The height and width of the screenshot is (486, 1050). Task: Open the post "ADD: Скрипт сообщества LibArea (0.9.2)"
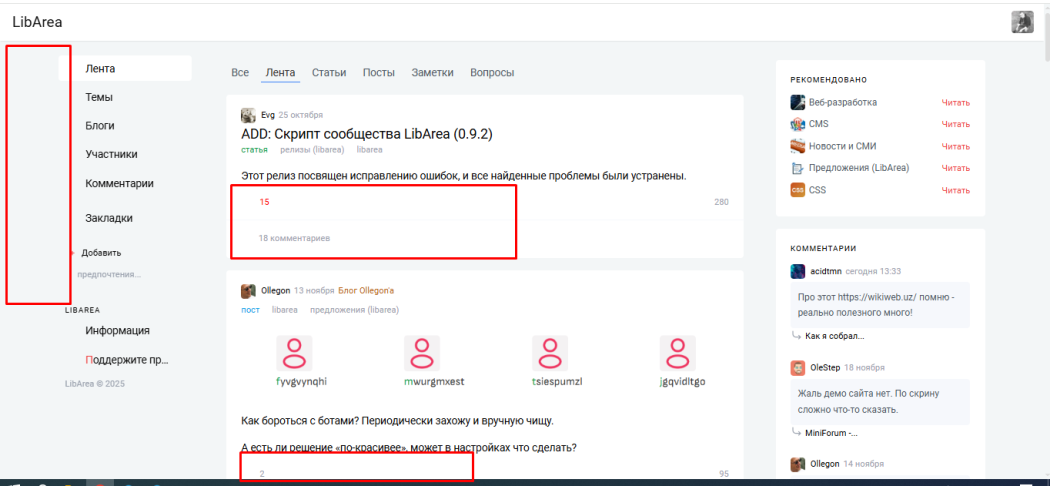pyautogui.click(x=366, y=133)
